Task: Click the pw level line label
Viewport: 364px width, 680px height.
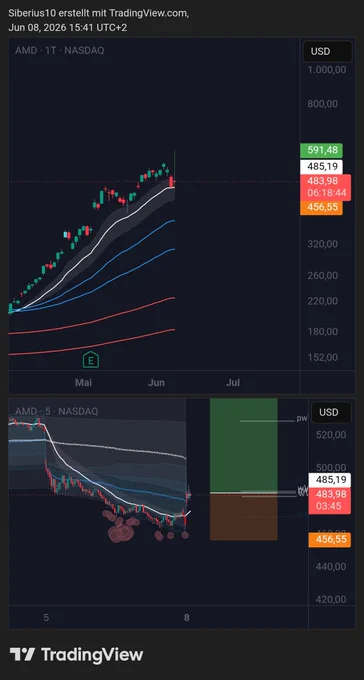Action: [302, 419]
